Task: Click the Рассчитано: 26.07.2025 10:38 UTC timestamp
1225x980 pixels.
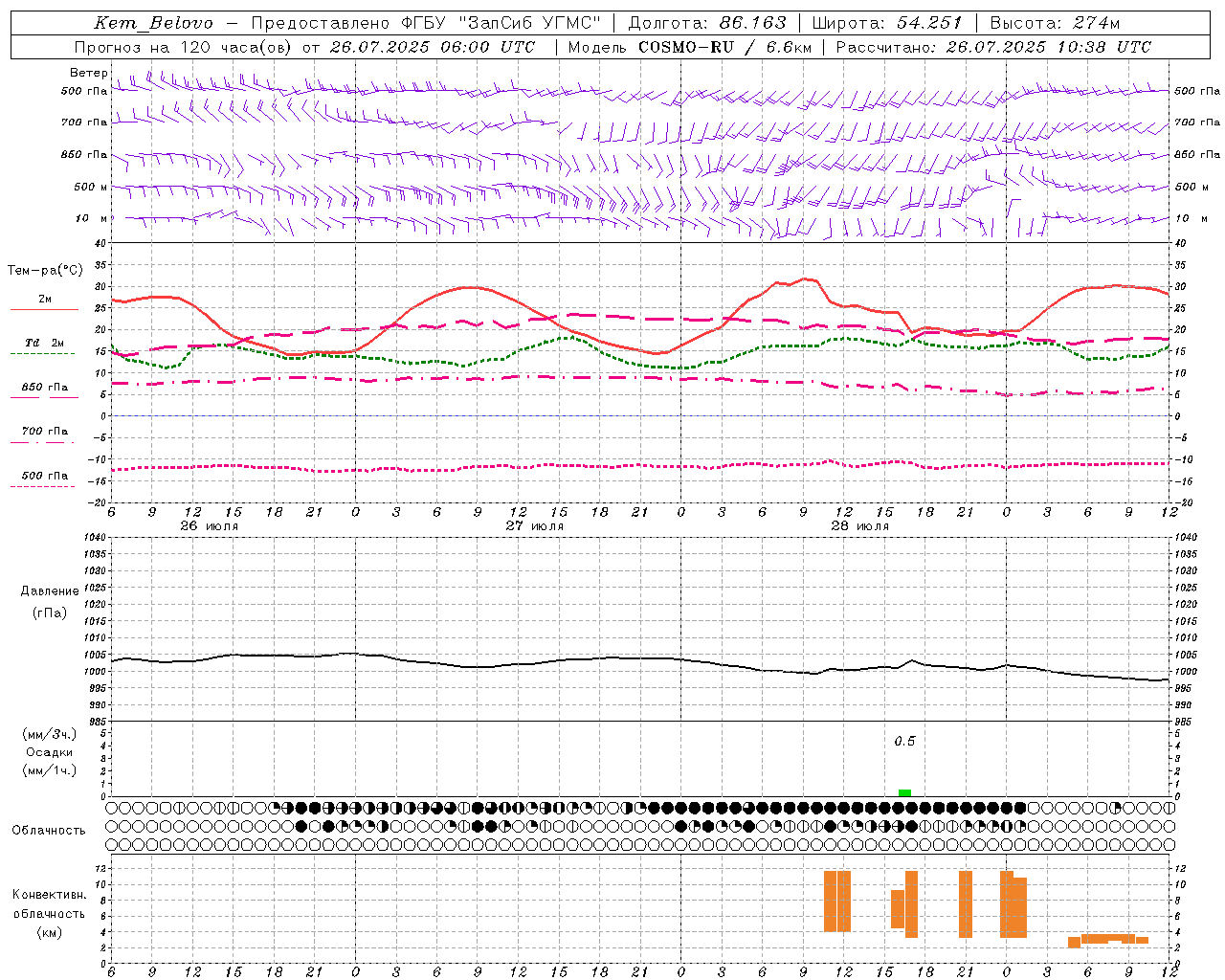Action: click(993, 47)
